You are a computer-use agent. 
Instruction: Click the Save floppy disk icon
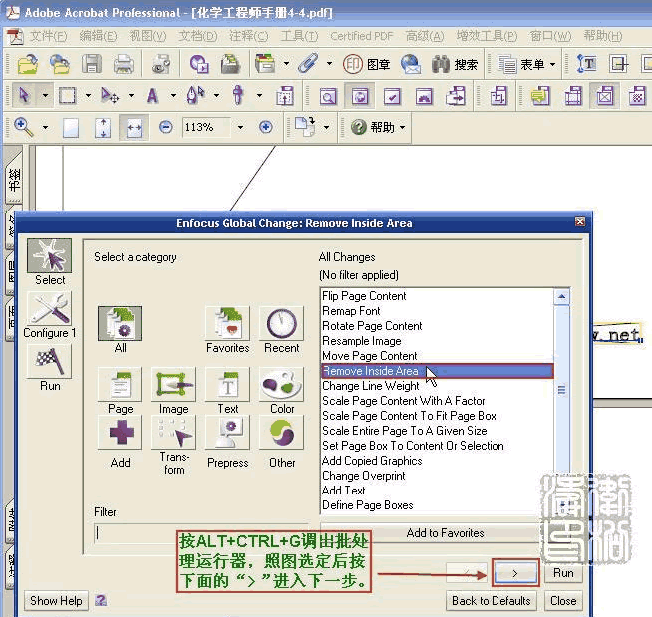click(x=91, y=64)
